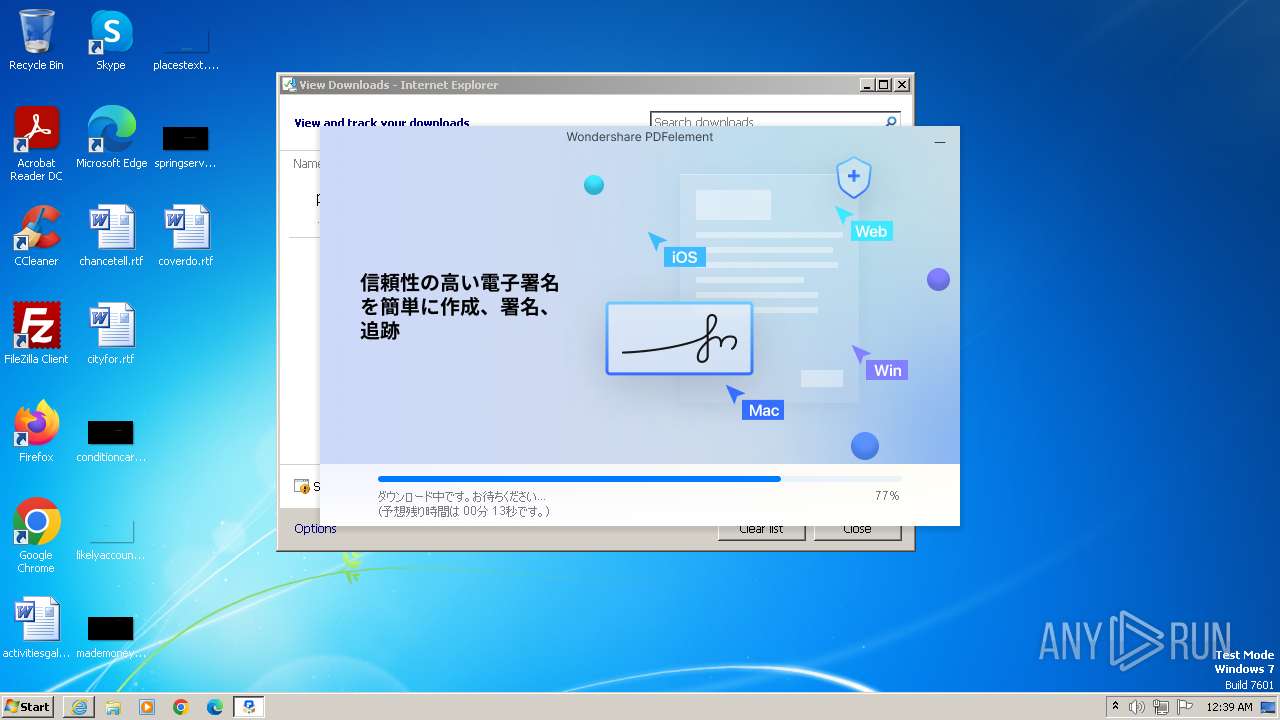Open media player taskbar icon
Screen dimensions: 1280x720
click(147, 707)
